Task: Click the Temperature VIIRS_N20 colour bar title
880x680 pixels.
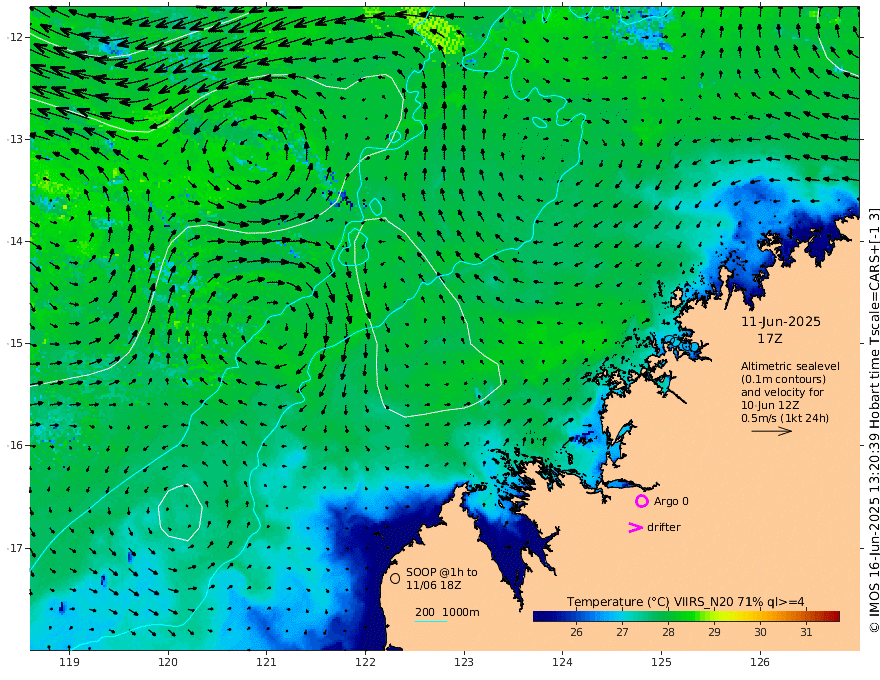Action: click(685, 602)
